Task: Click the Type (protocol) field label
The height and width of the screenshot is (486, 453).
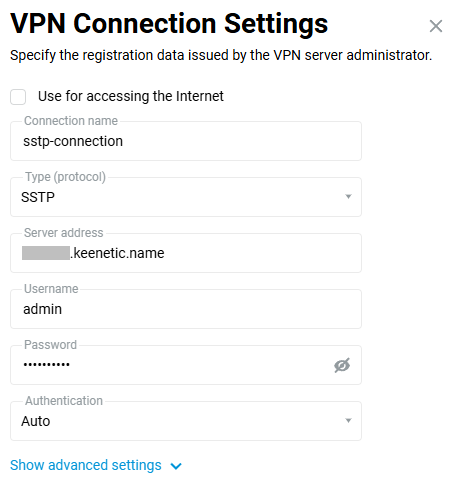Action: 66,177
